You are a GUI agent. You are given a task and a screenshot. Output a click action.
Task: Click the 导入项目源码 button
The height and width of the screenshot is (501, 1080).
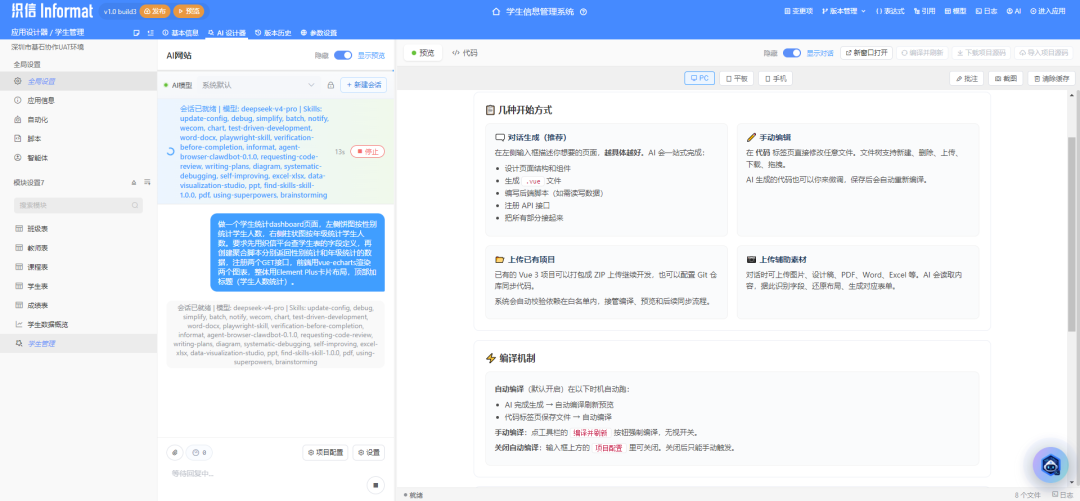tap(1043, 53)
